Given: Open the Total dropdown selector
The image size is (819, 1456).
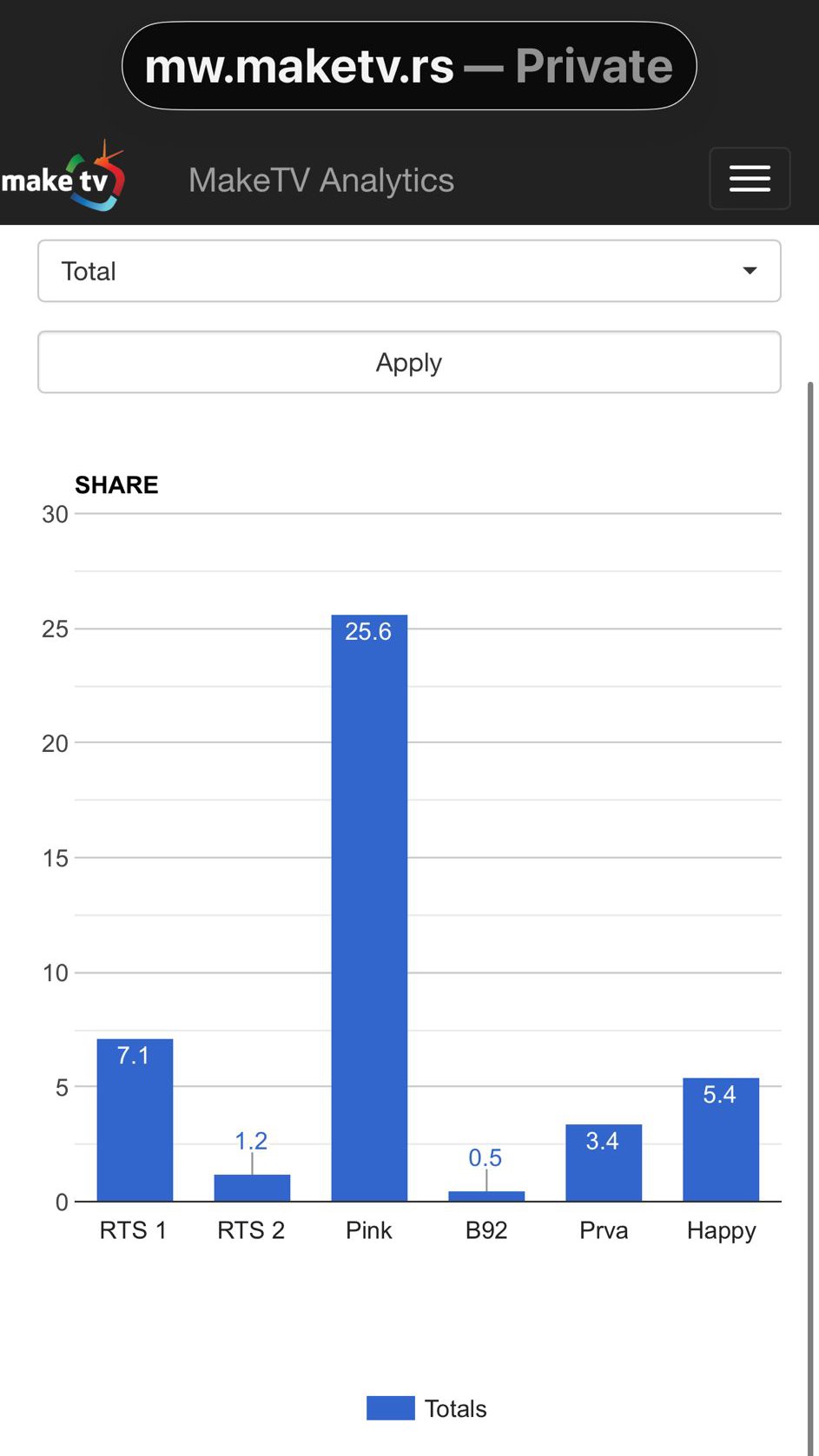Looking at the screenshot, I should coord(409,272).
